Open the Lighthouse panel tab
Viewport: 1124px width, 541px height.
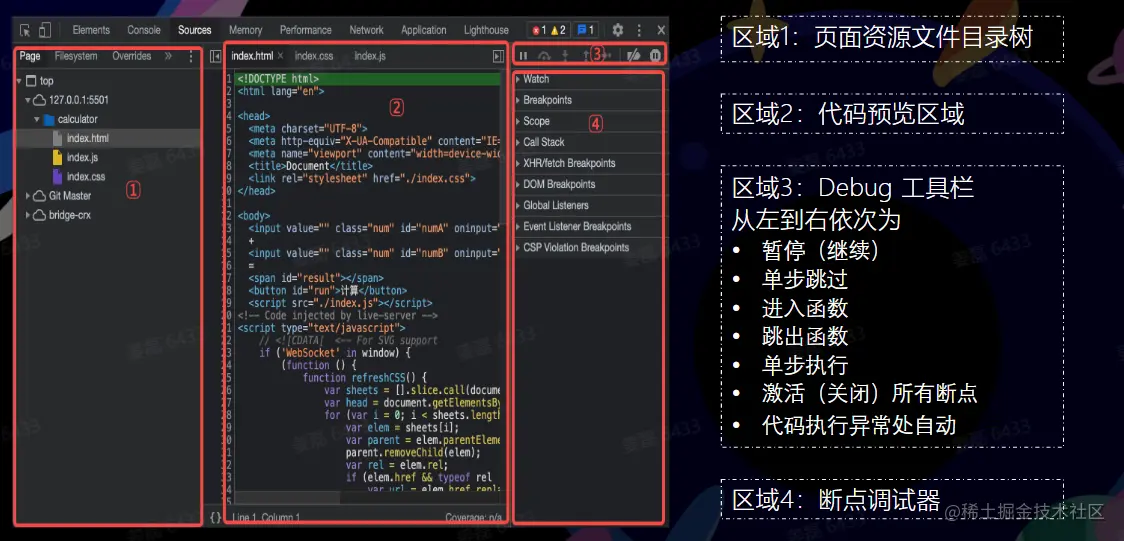coord(486,30)
